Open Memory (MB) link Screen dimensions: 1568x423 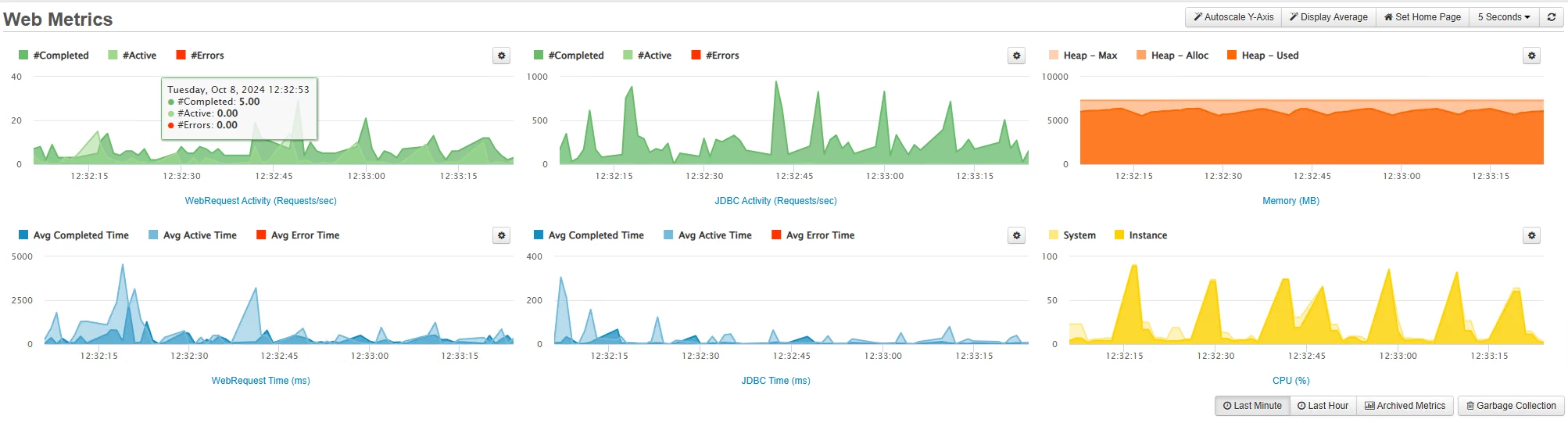point(1291,201)
